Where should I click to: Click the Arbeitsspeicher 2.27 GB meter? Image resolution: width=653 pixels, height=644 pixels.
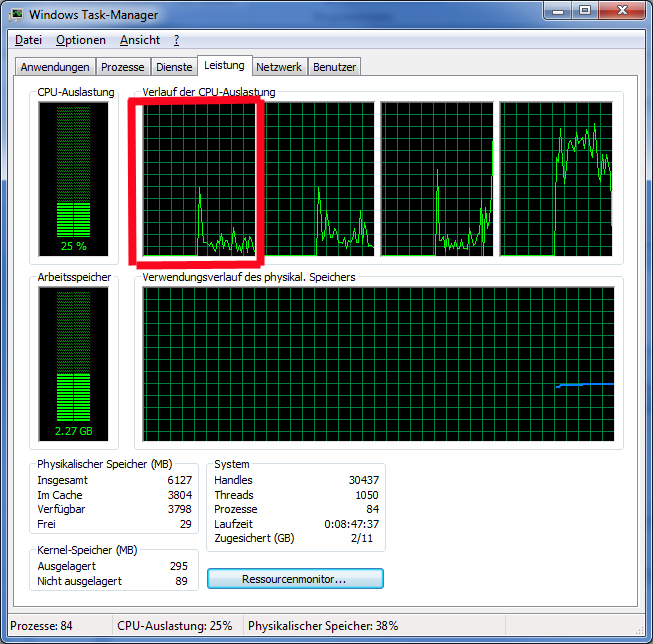(73, 364)
